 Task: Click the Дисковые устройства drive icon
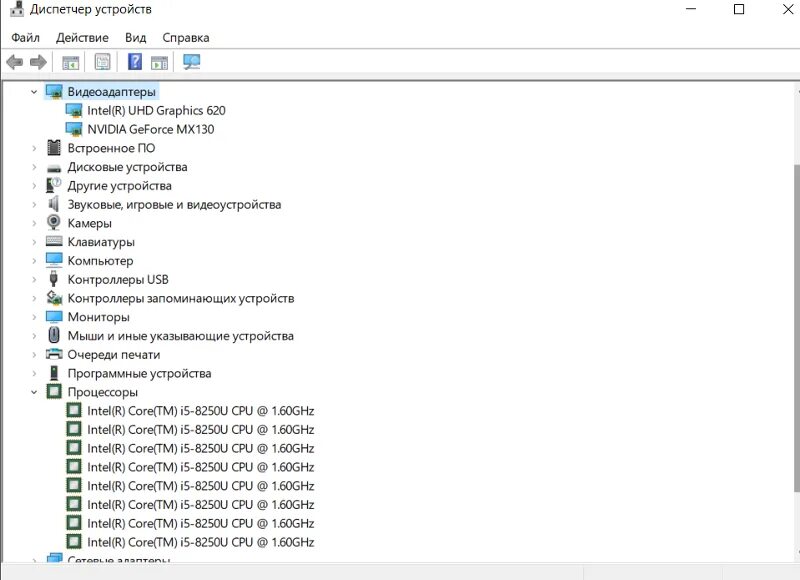(54, 168)
